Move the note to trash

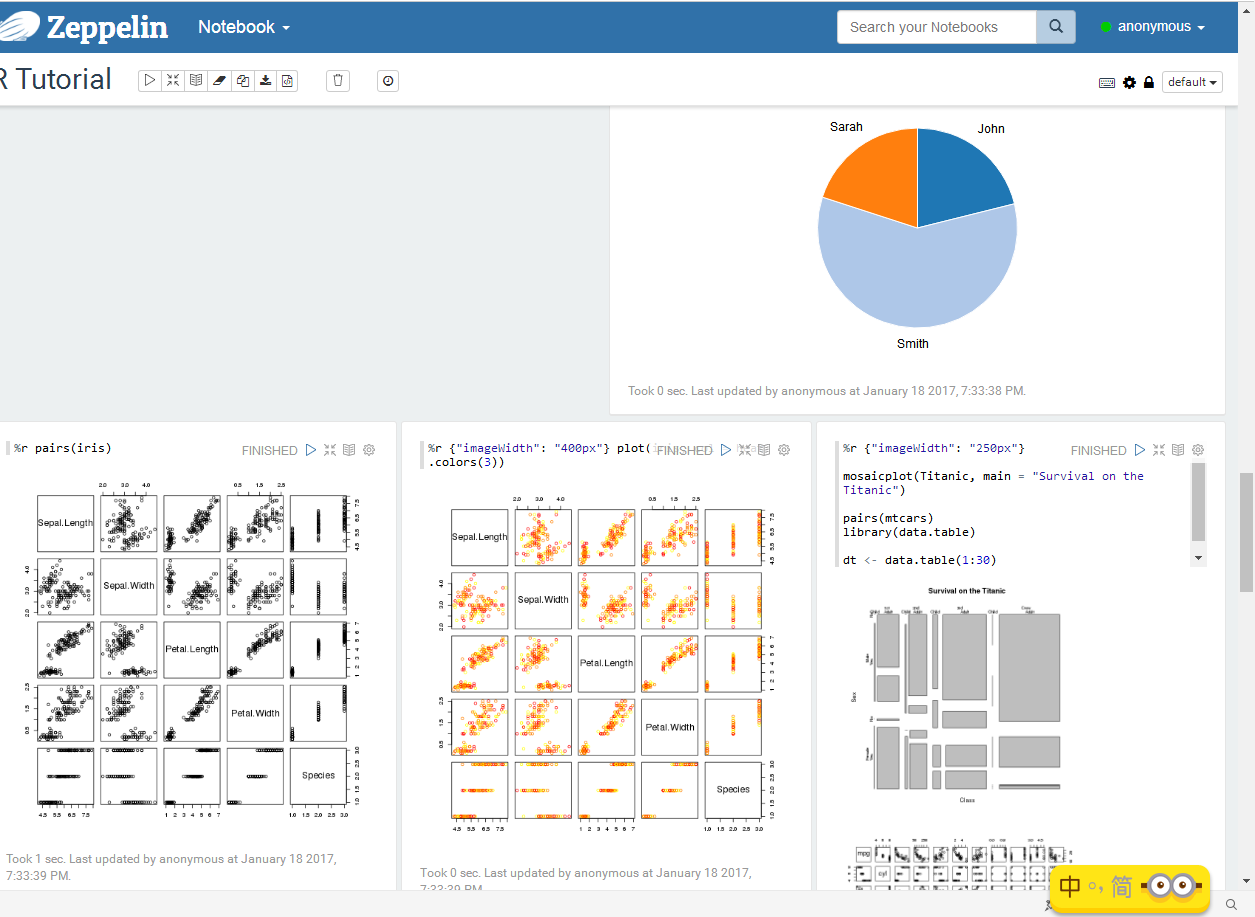tap(337, 80)
